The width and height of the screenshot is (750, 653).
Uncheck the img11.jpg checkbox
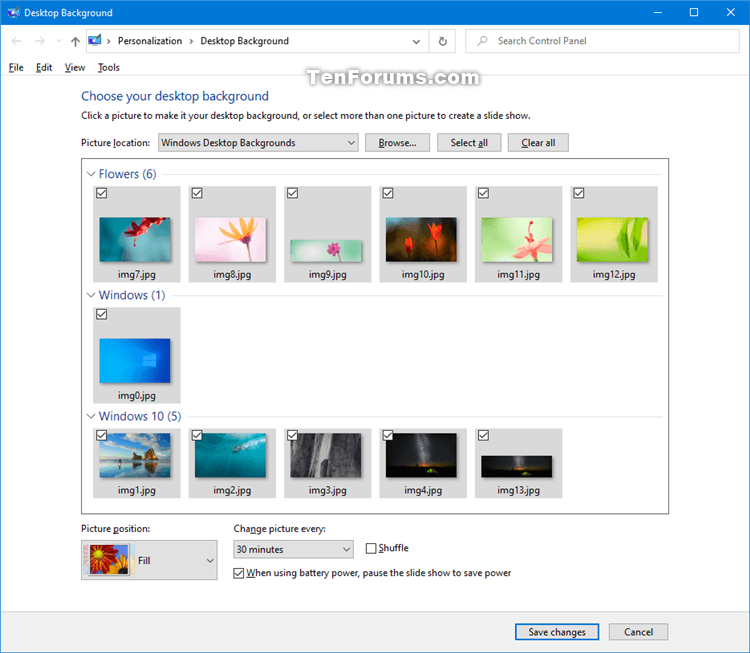(484, 193)
